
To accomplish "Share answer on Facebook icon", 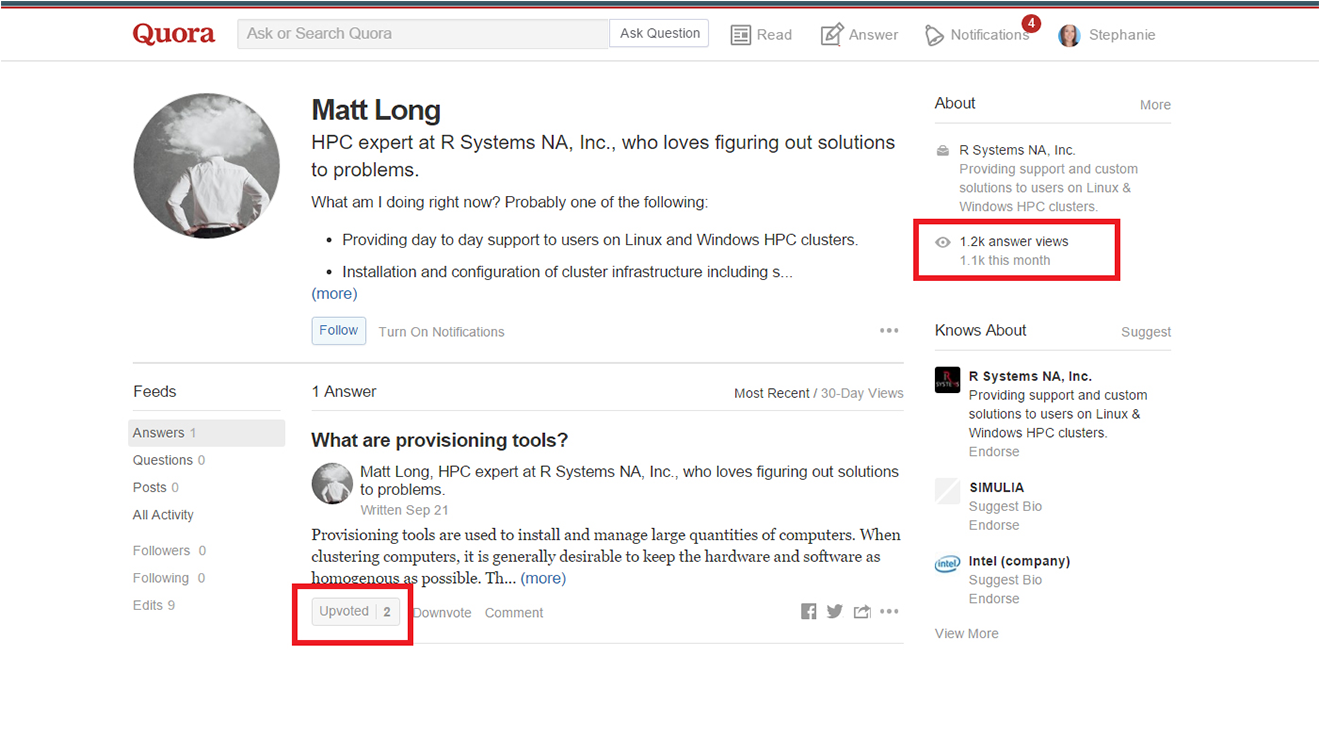I will 808,612.
